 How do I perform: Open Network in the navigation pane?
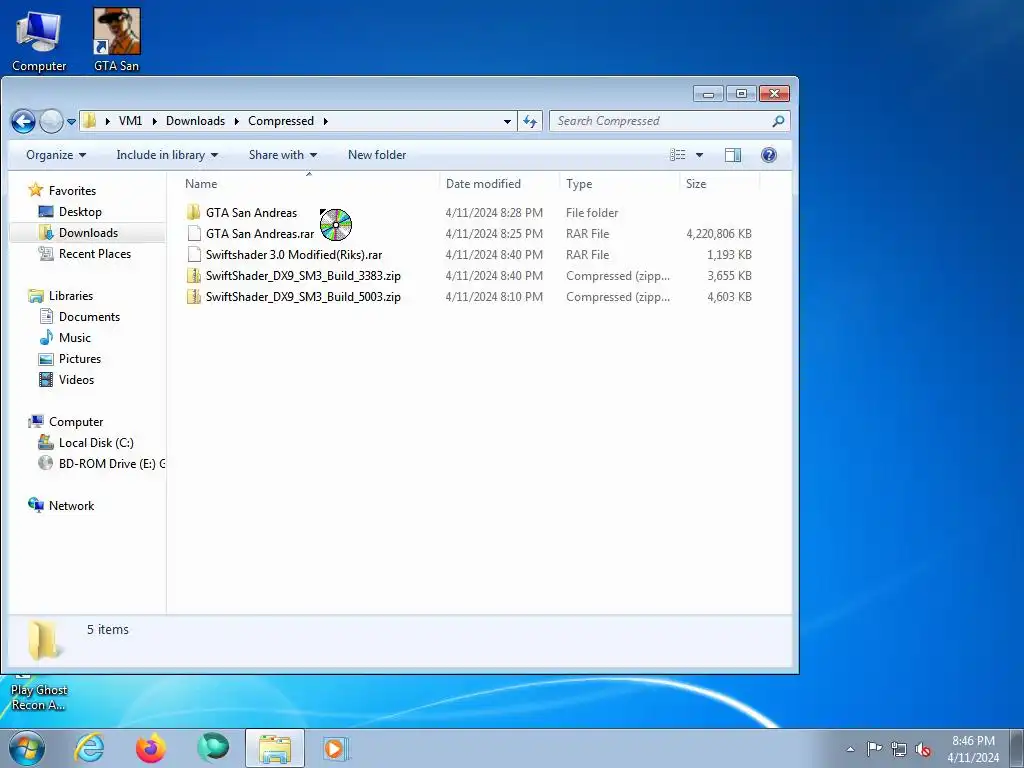[x=71, y=505]
